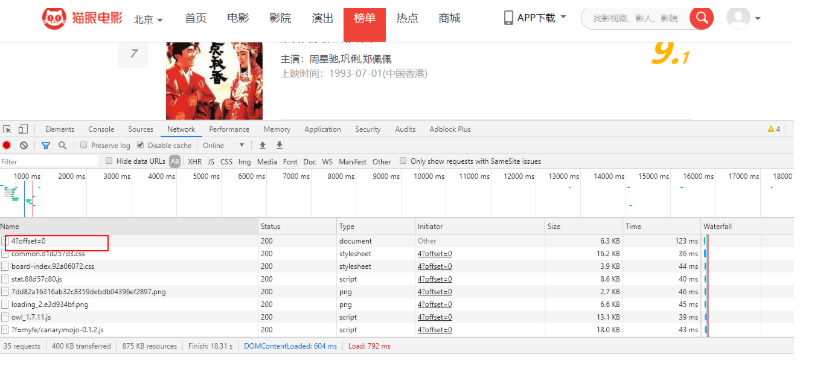Select the All request type filter

(175, 162)
